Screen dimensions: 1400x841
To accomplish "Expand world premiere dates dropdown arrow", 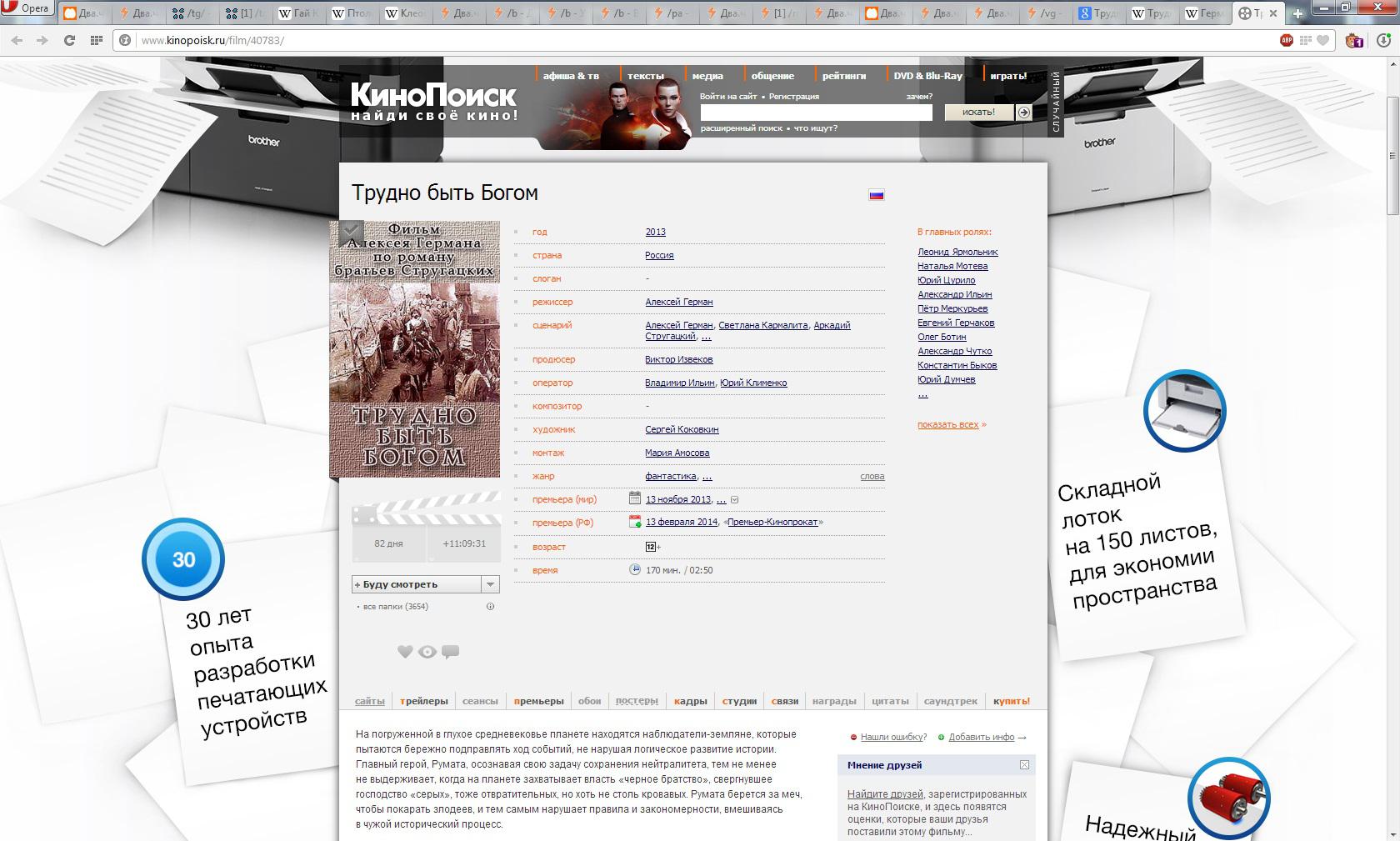I will 734,500.
